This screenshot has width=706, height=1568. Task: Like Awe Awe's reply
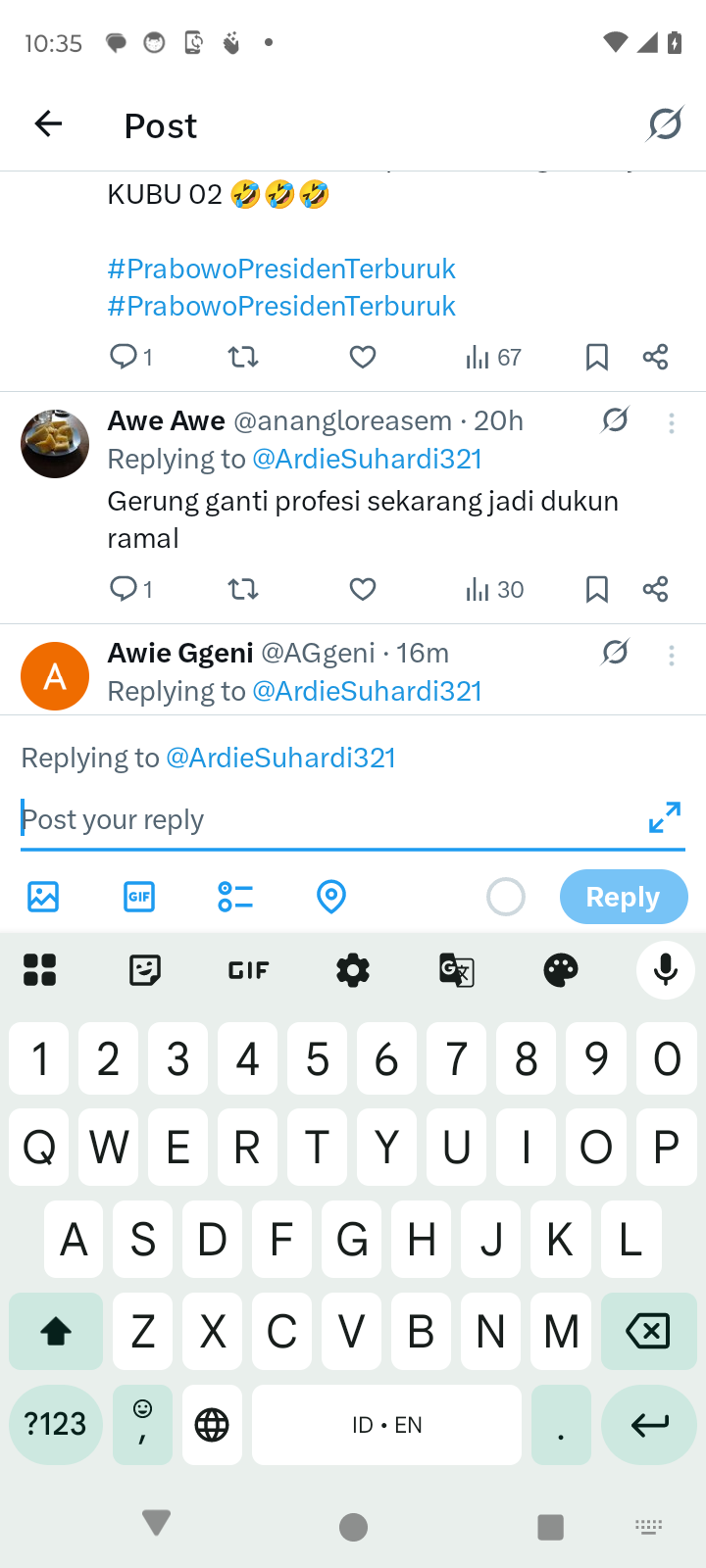tap(363, 589)
